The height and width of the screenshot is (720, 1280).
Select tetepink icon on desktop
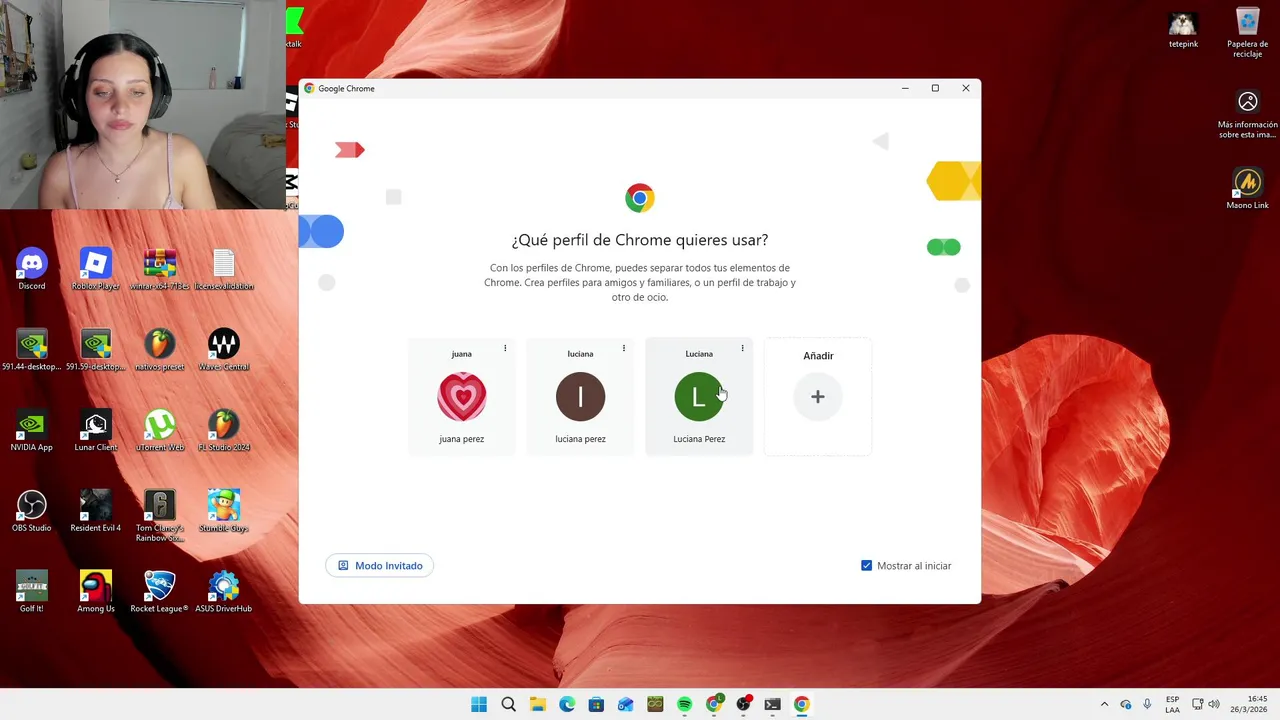pos(1184,29)
